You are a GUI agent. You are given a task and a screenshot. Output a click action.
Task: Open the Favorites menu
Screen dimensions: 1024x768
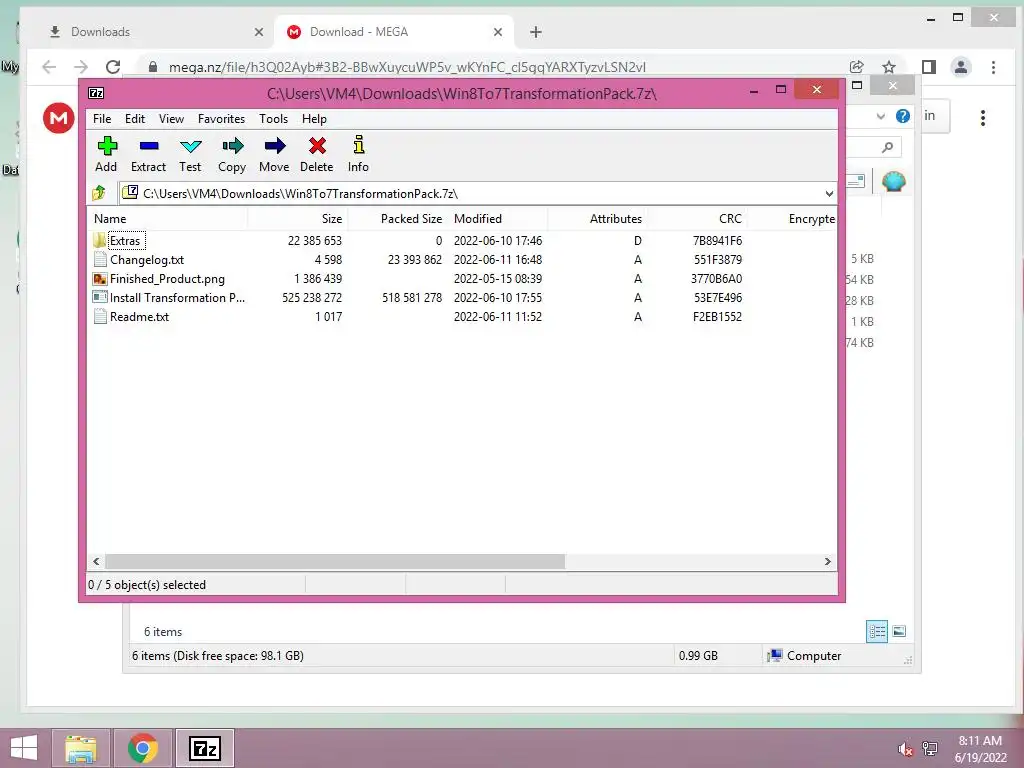click(221, 119)
